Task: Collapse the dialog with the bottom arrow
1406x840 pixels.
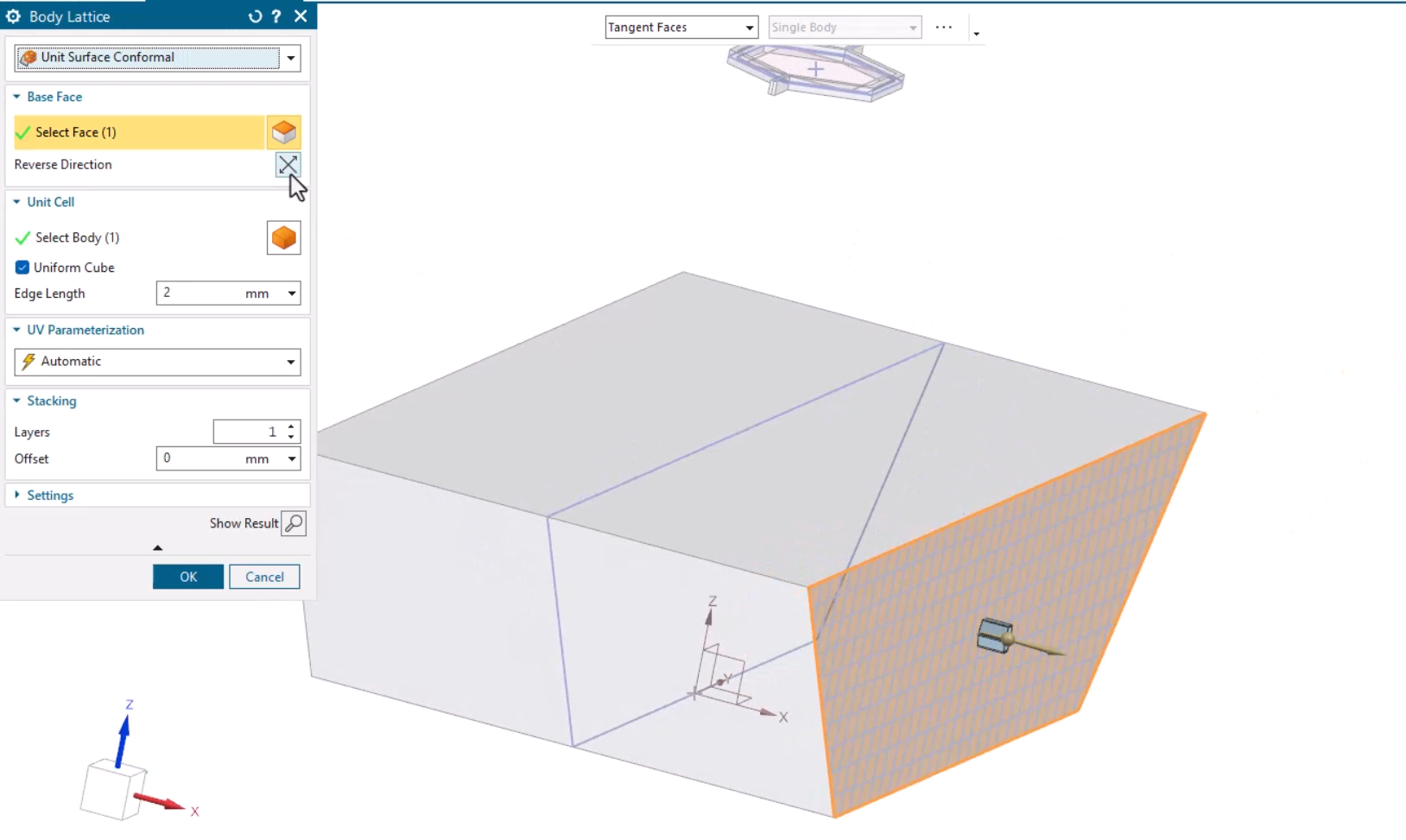Action: [x=157, y=546]
